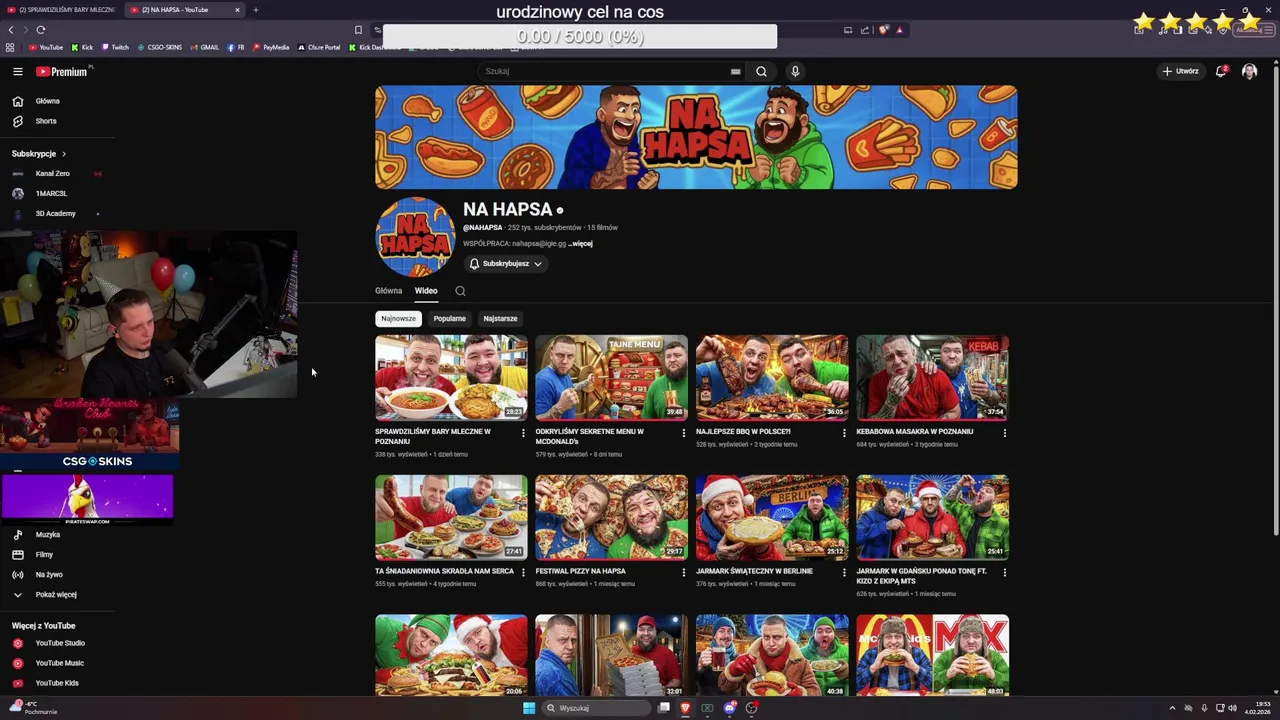Open the account avatar menu
The image size is (1280, 720).
pyautogui.click(x=1249, y=71)
